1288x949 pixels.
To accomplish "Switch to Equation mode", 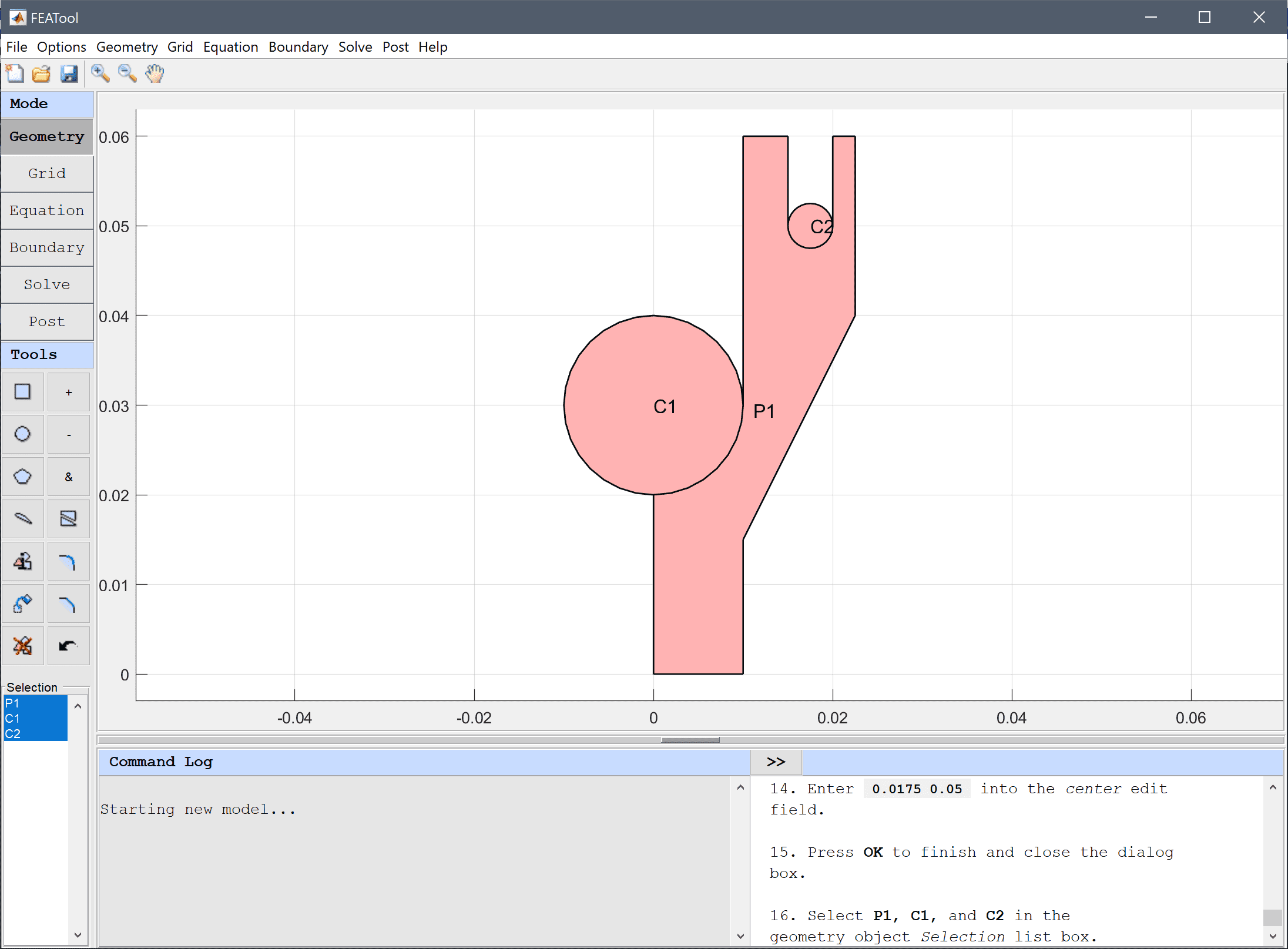I will pyautogui.click(x=47, y=210).
